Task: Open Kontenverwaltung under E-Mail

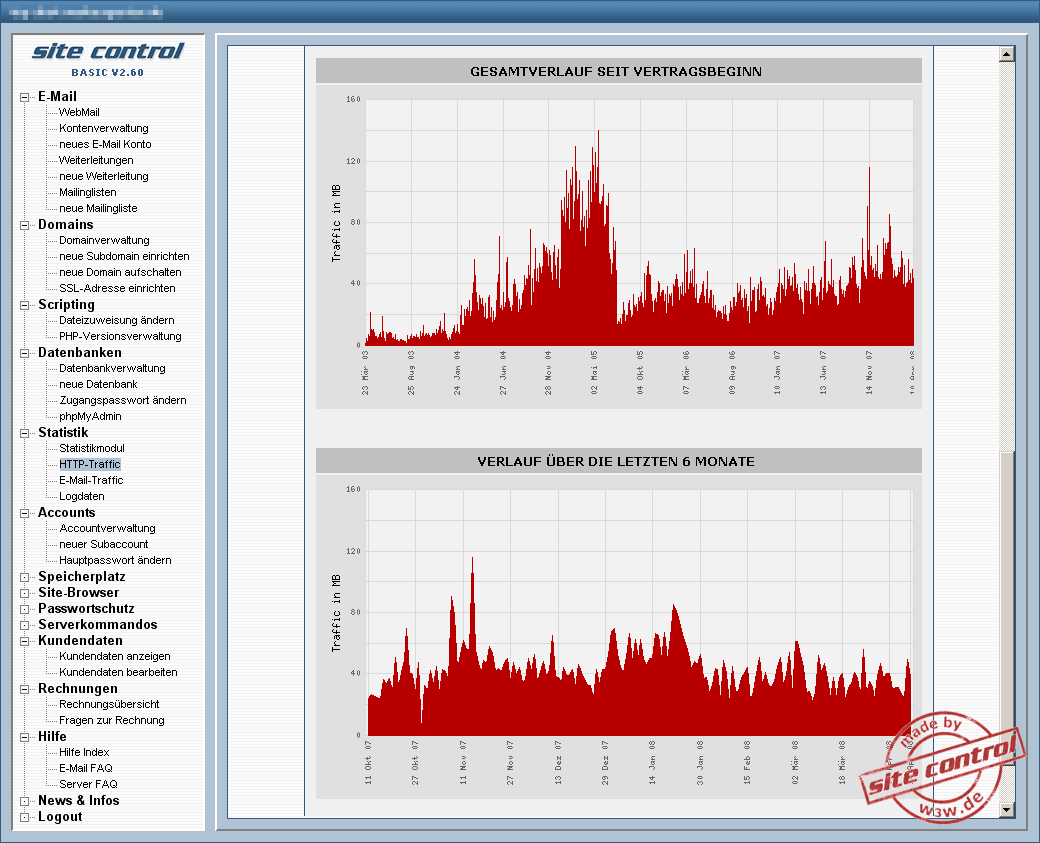Action: 103,128
